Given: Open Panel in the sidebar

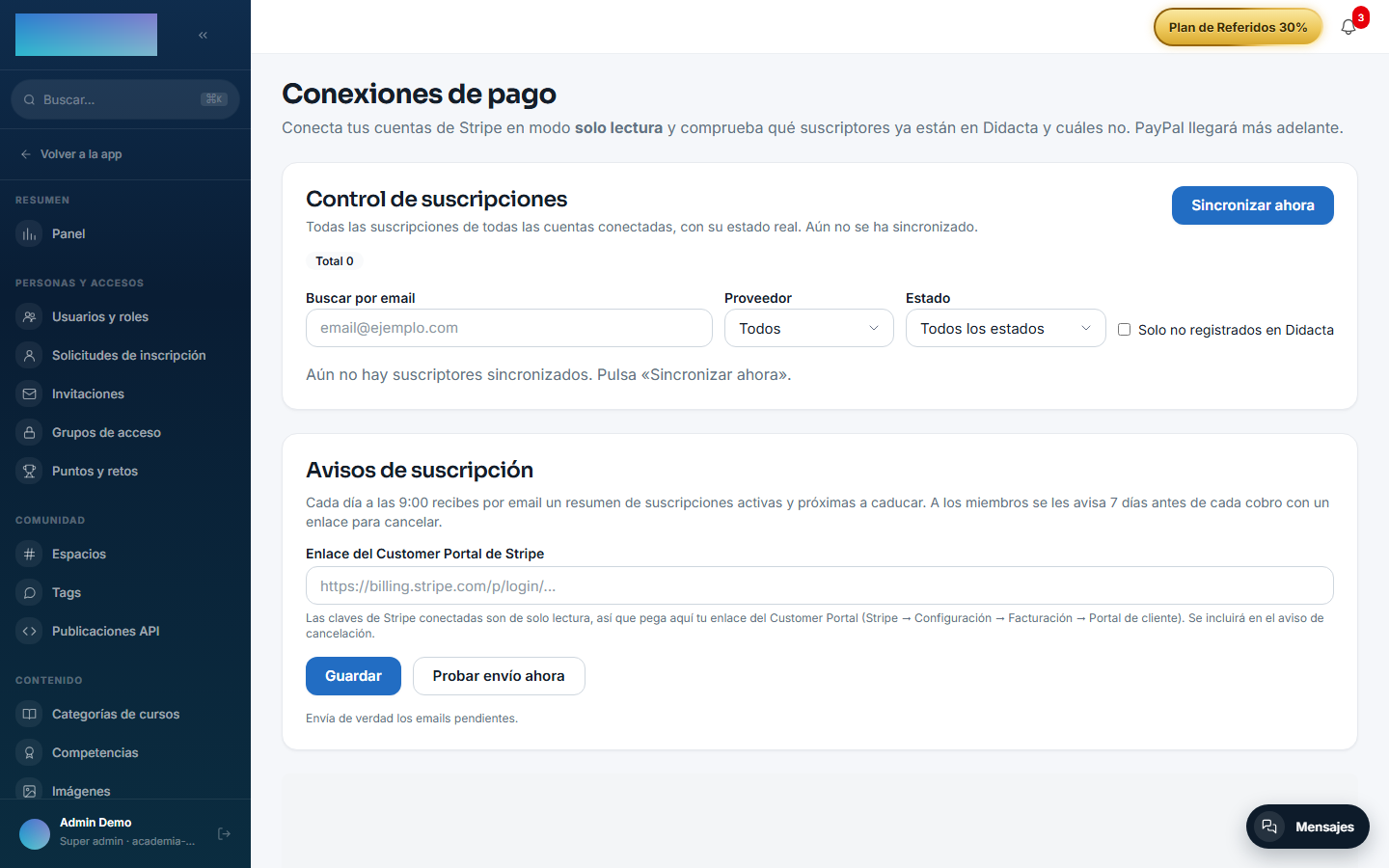Looking at the screenshot, I should tap(125, 234).
